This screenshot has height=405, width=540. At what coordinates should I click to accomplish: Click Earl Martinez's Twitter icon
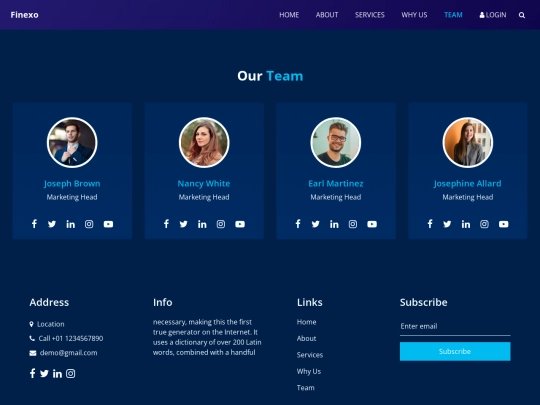point(315,224)
